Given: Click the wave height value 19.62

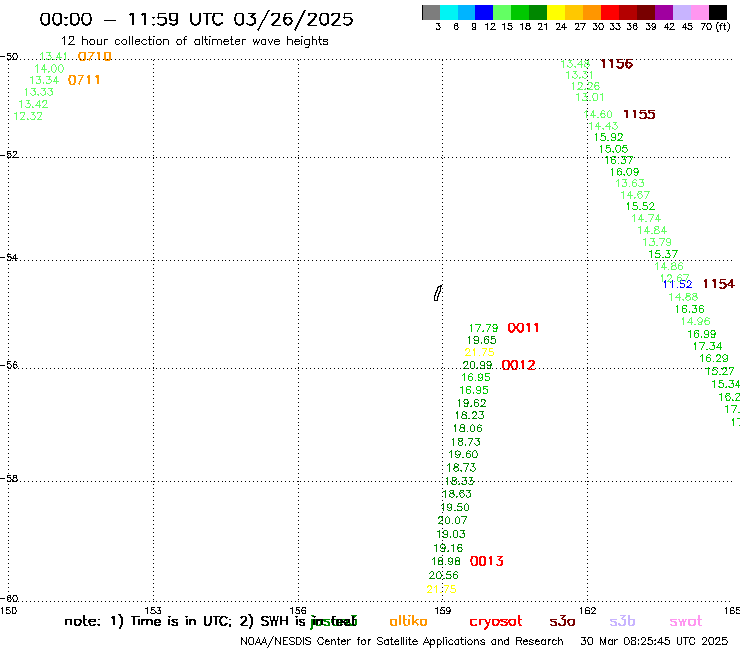Looking at the screenshot, I should 471,403.
